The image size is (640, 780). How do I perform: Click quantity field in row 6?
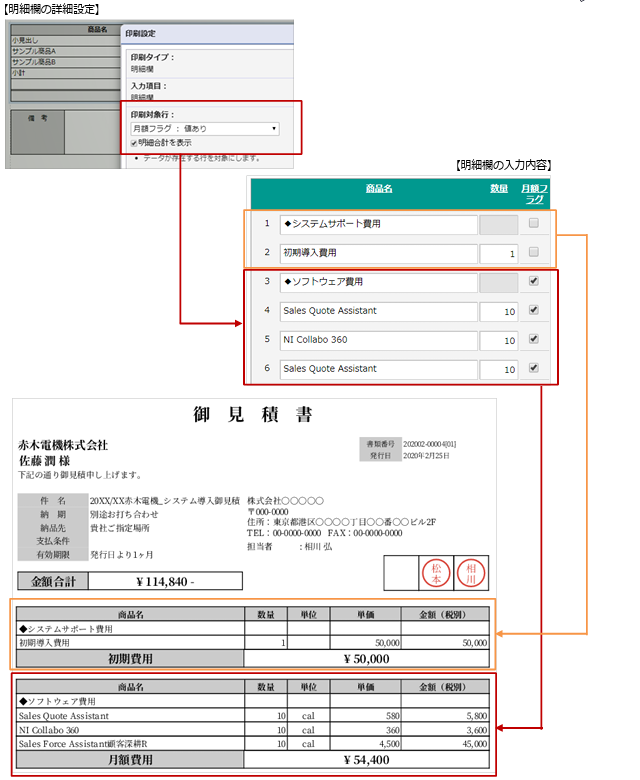(499, 370)
